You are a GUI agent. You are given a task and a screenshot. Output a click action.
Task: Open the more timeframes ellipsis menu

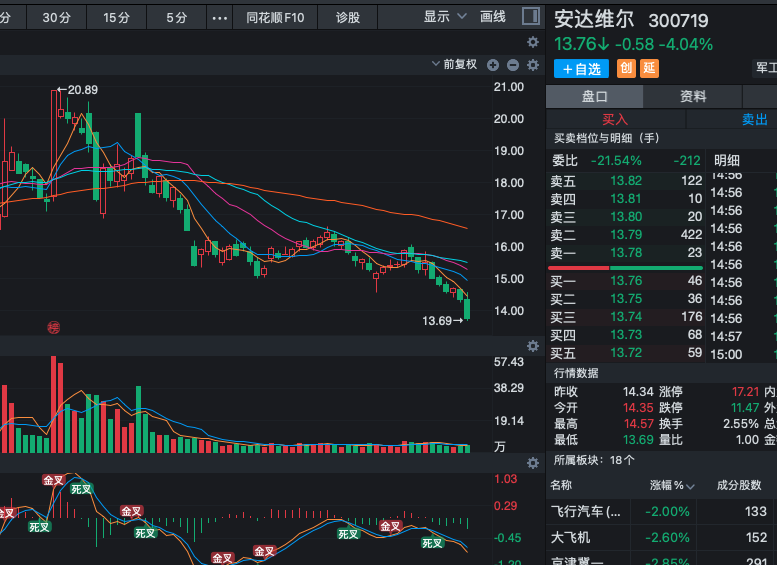(x=220, y=18)
